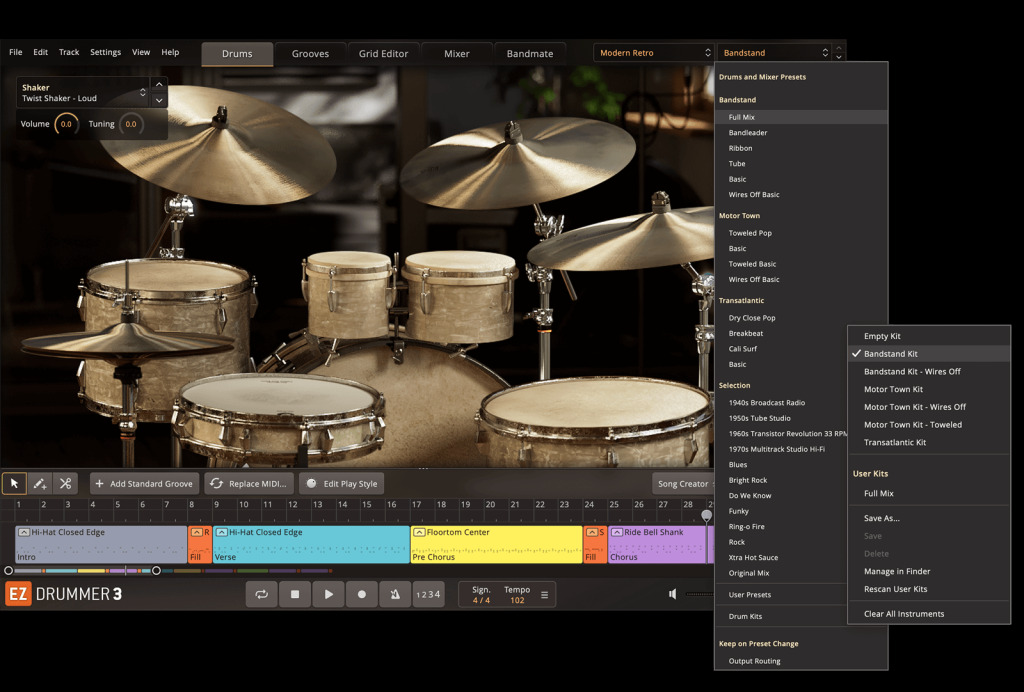Viewport: 1024px width, 692px height.
Task: Choose Transatlantic Kit
Action: pos(929,442)
